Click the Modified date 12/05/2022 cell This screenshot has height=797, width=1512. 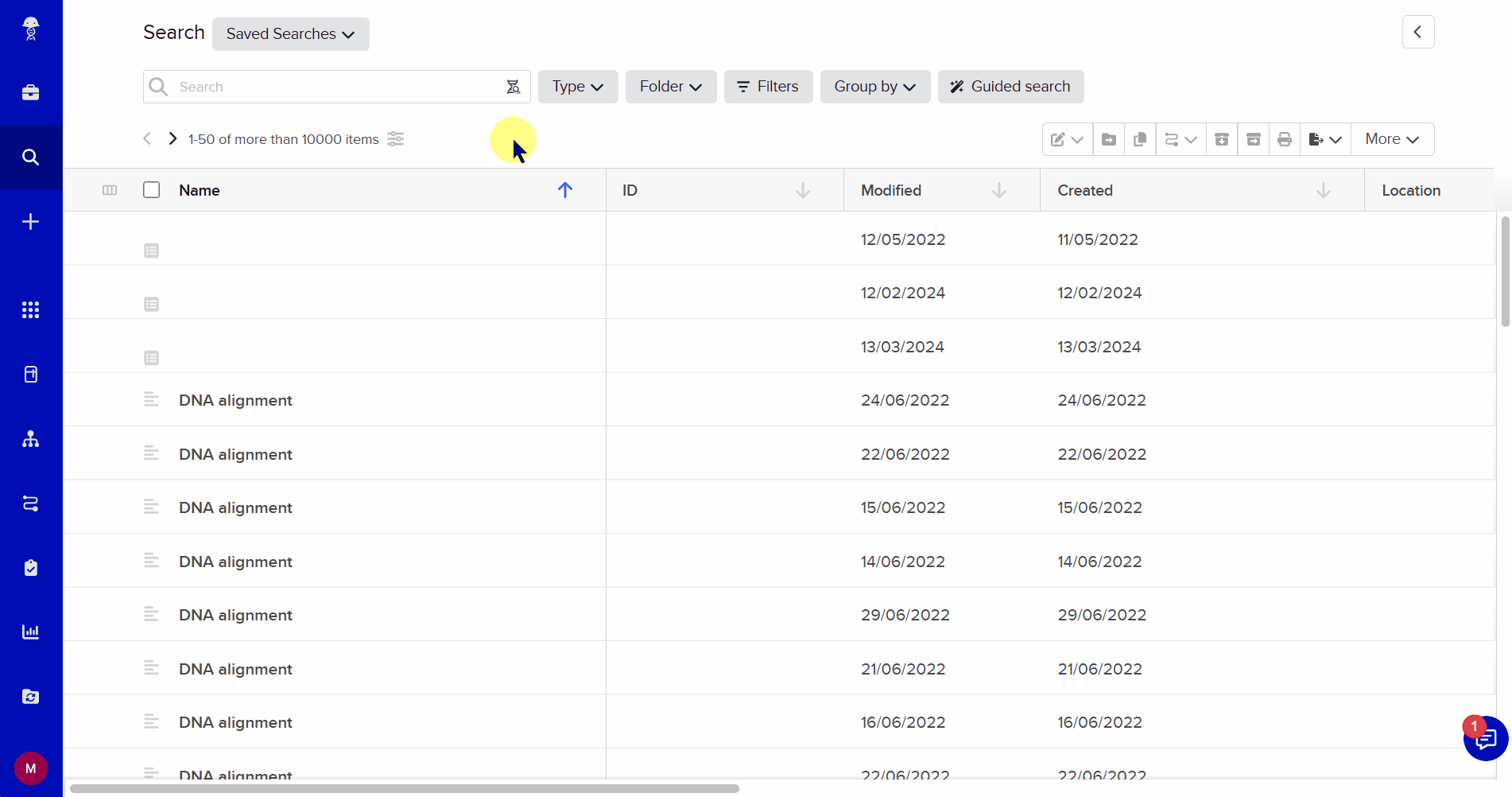pyautogui.click(x=903, y=239)
